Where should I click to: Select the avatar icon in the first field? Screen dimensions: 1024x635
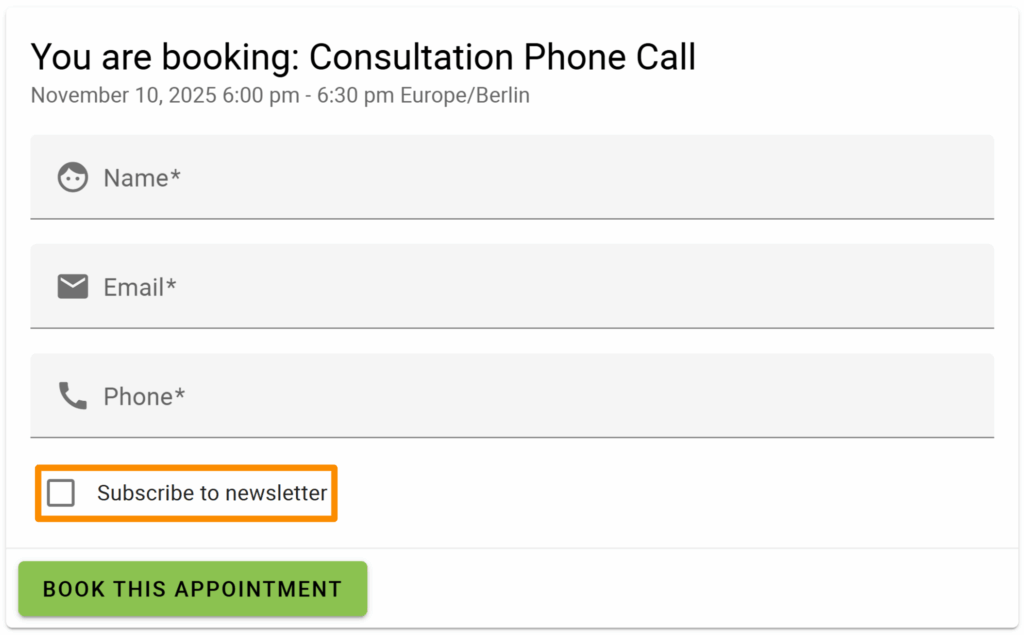[72, 177]
